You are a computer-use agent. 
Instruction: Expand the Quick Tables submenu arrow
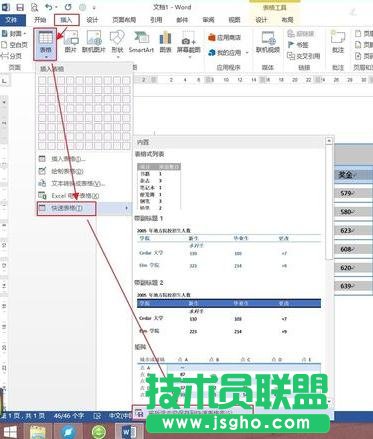127,208
